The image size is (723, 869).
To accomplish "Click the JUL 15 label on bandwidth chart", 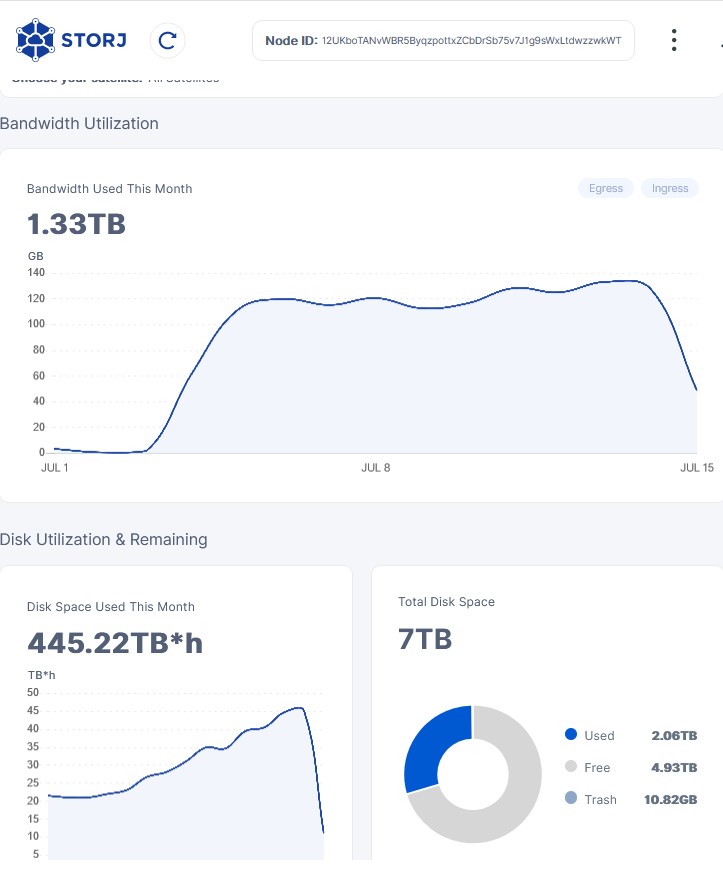I will tap(696, 468).
